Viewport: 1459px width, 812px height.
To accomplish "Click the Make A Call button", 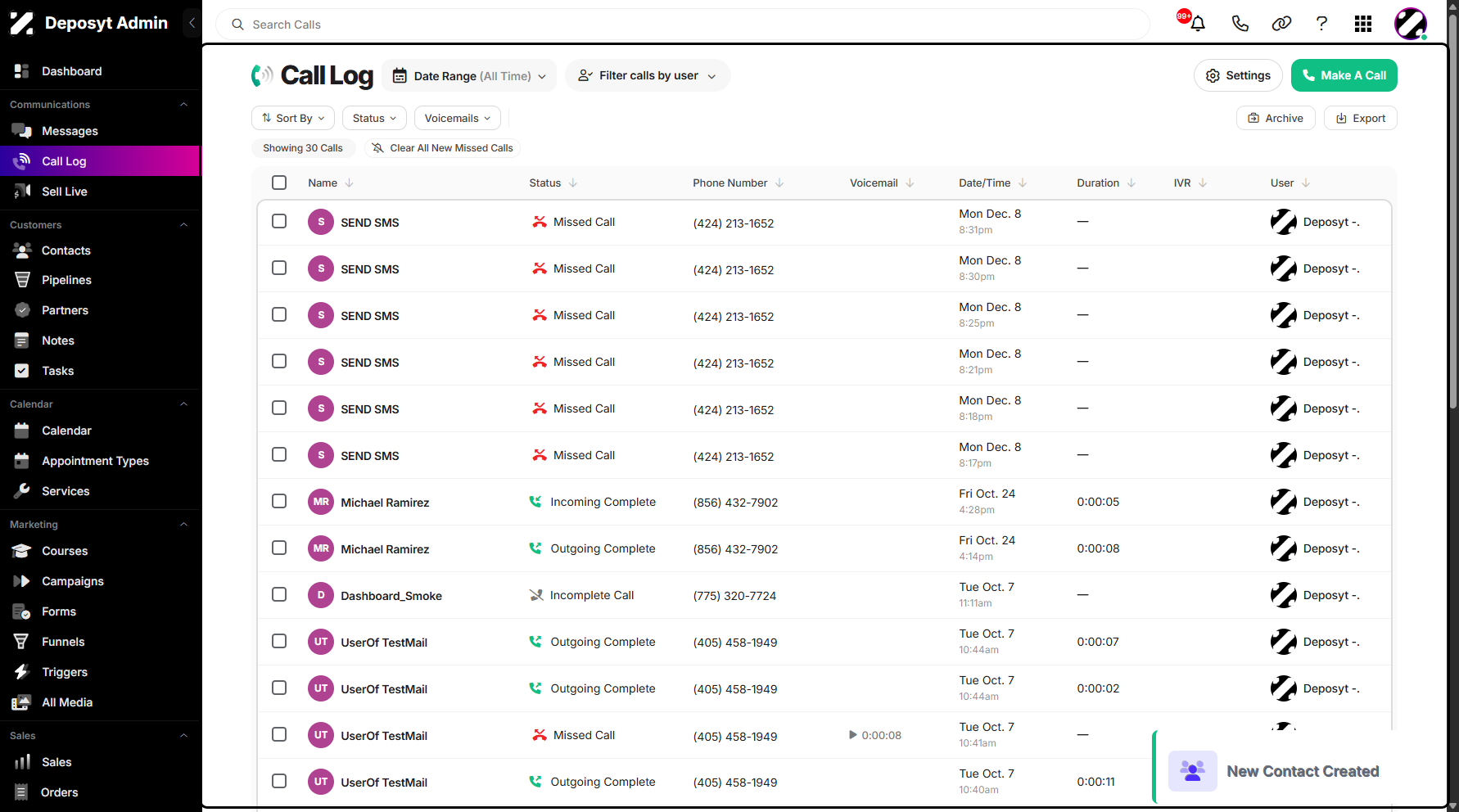I will tap(1344, 75).
